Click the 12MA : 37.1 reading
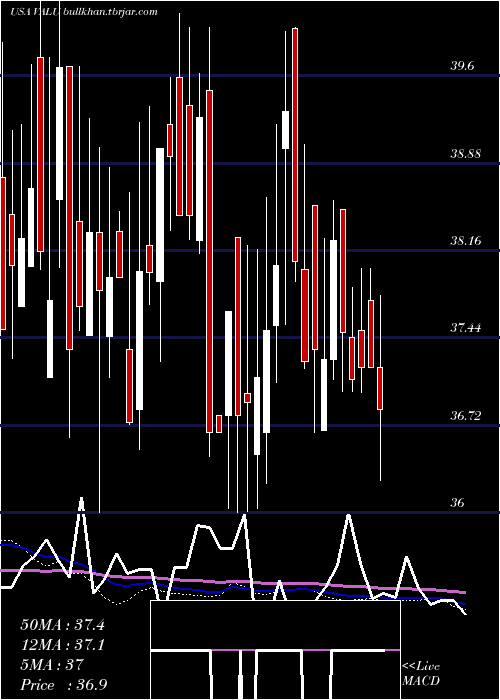 point(62,645)
